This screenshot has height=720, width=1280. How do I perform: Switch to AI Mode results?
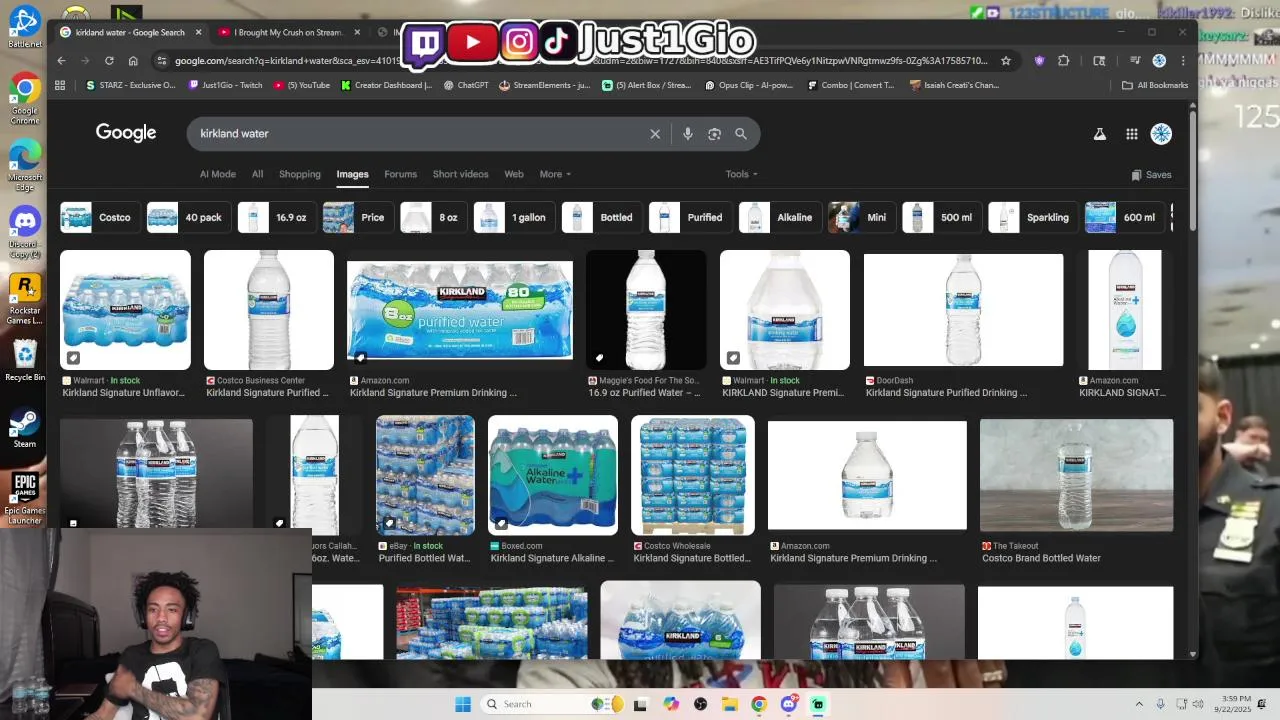pyautogui.click(x=217, y=174)
